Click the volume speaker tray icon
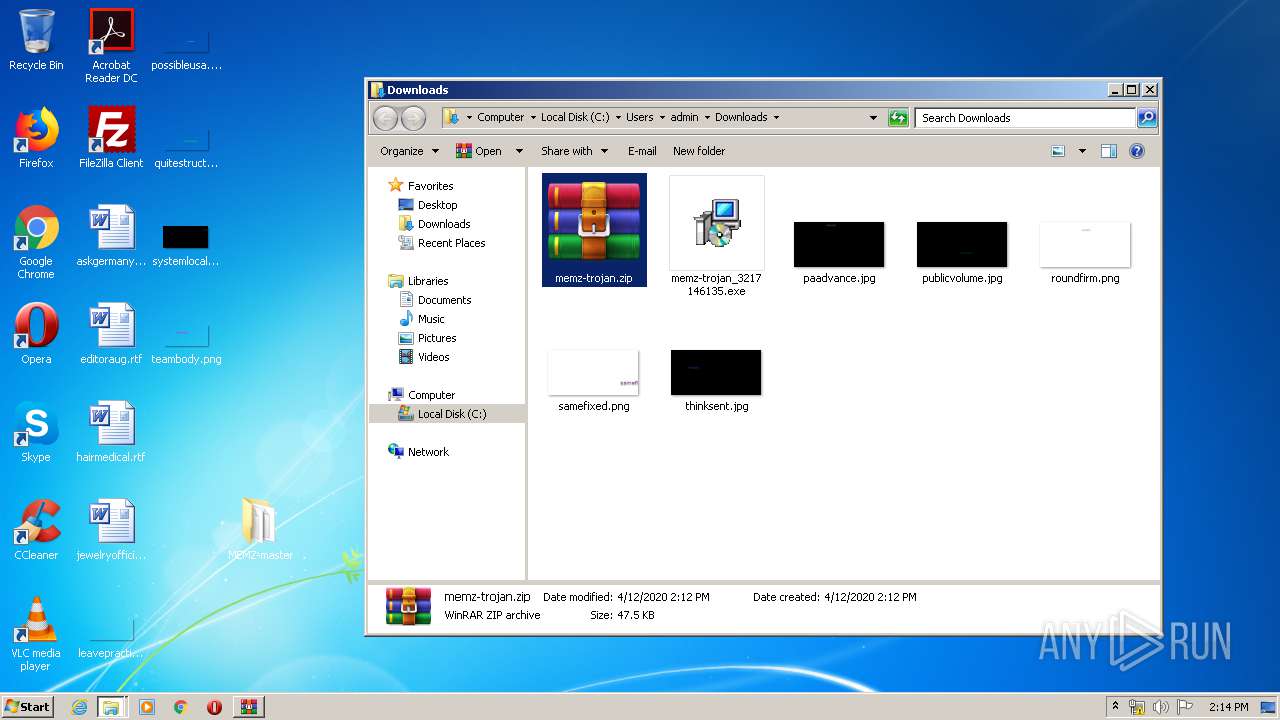The width and height of the screenshot is (1280, 720). [1161, 707]
